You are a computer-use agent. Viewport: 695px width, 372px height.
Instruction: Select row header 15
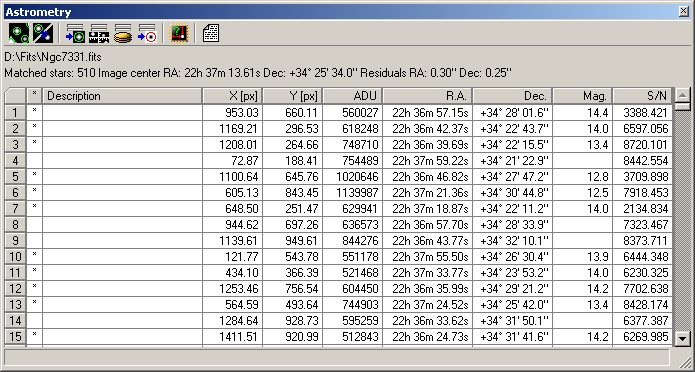click(x=16, y=336)
